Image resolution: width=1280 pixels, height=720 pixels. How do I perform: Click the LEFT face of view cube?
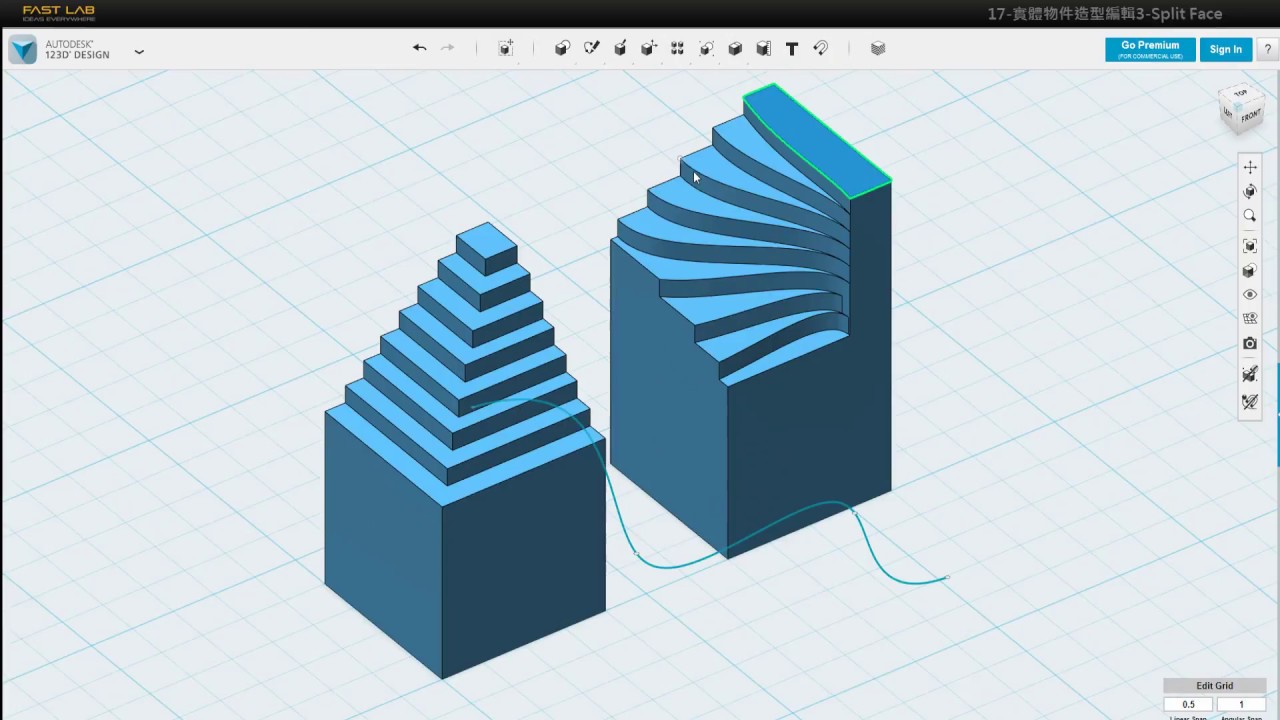pos(1229,114)
